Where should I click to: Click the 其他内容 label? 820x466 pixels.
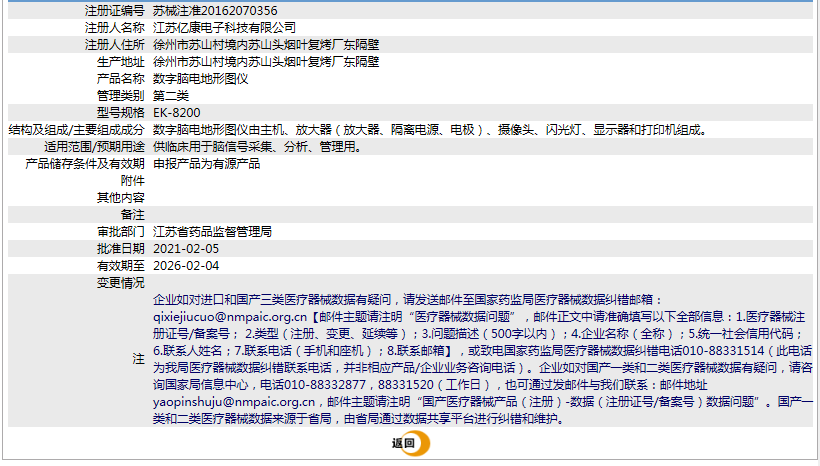click(120, 198)
